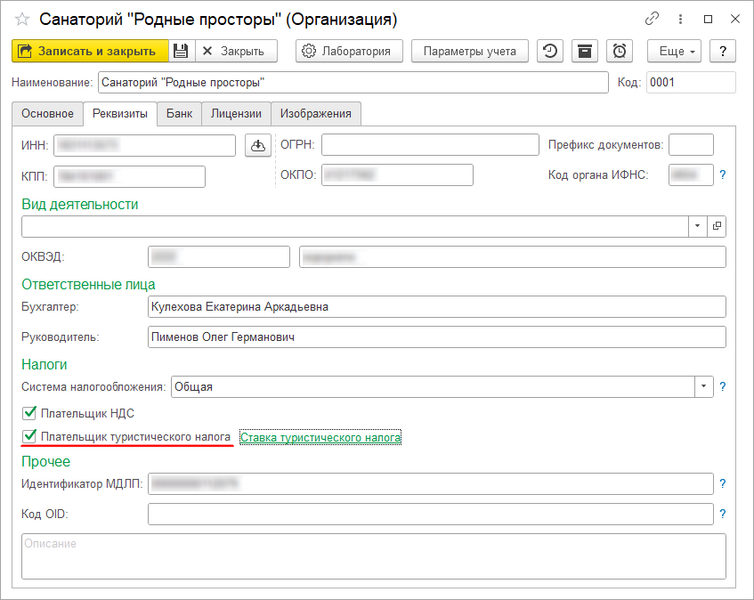Open the history clock icon
This screenshot has height=600, width=754.
tap(550, 51)
